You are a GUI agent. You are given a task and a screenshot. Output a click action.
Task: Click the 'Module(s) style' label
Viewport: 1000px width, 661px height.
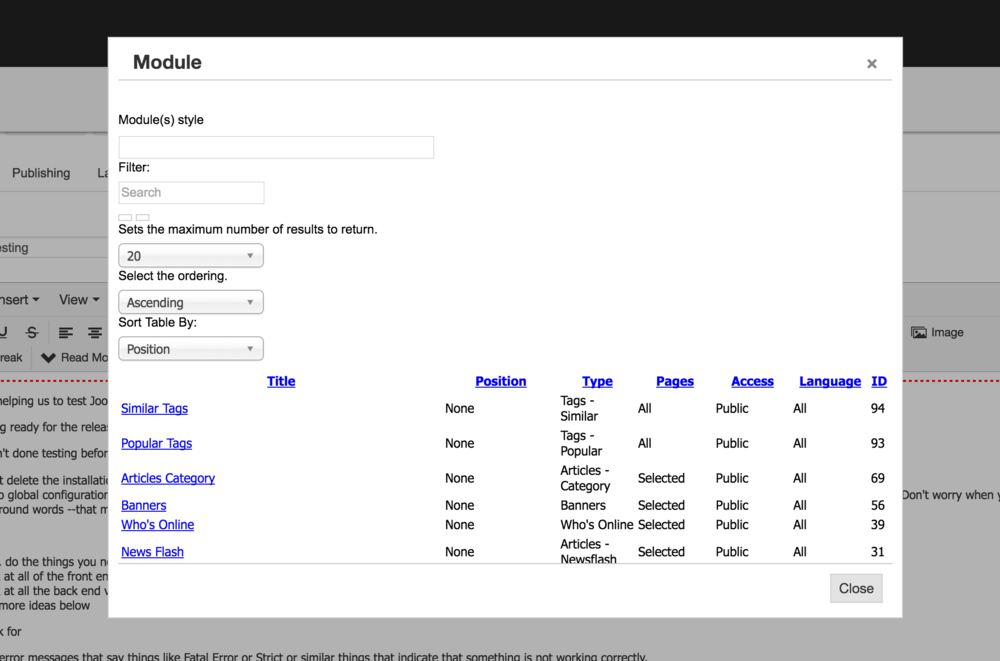pos(161,120)
